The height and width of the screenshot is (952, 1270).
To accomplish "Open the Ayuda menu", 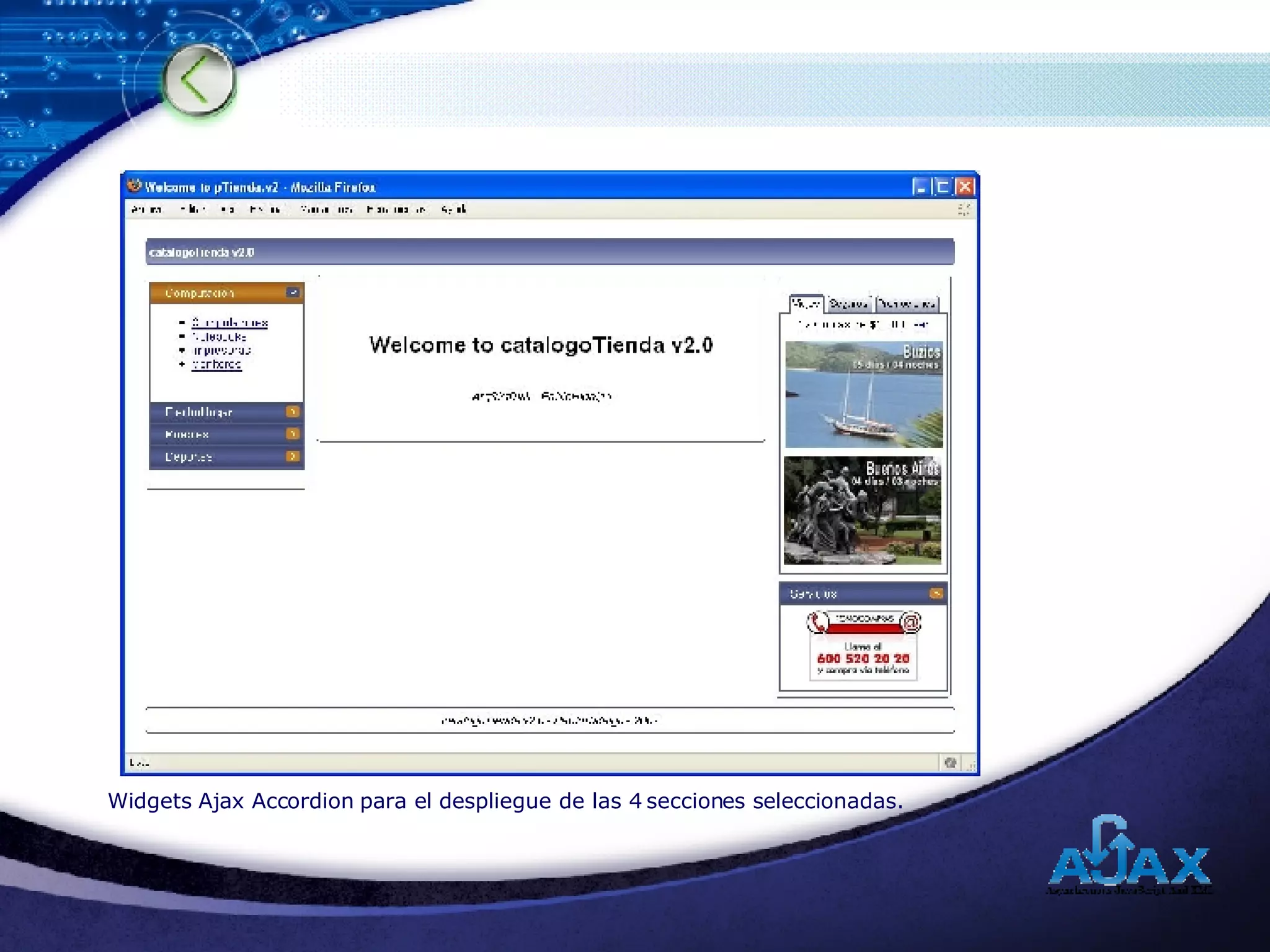I will coord(453,209).
